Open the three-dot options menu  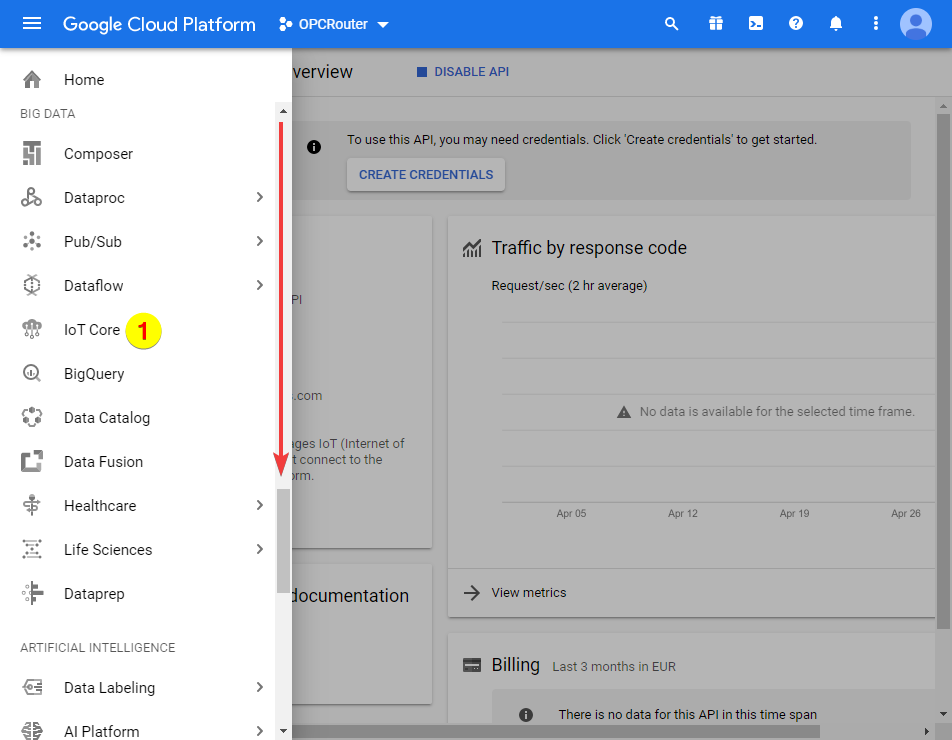[x=875, y=23]
